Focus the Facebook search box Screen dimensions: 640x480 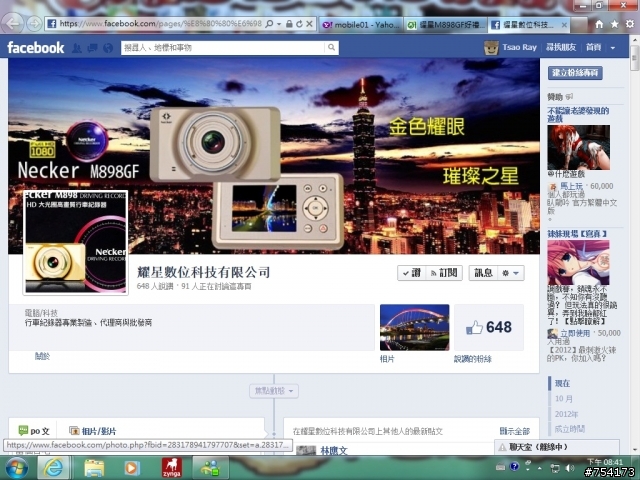(x=223, y=48)
